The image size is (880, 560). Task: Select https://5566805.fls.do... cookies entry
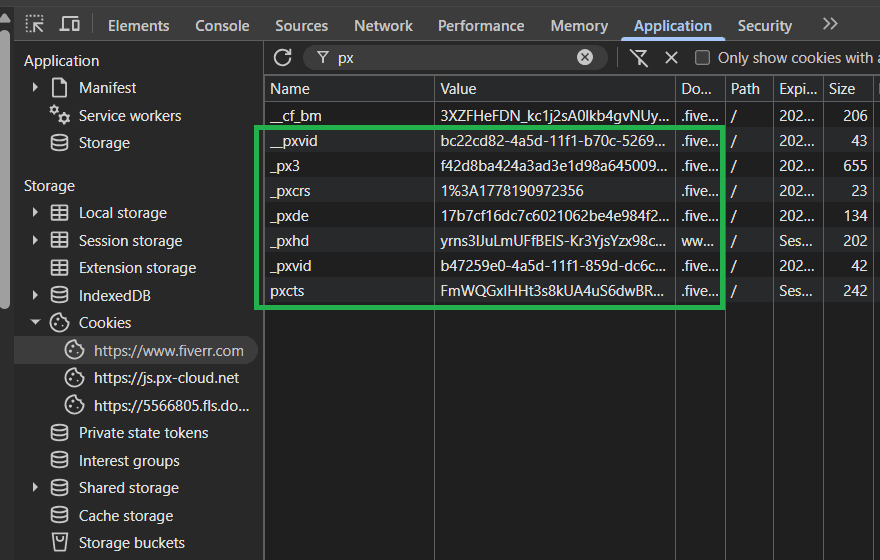pyautogui.click(x=171, y=406)
